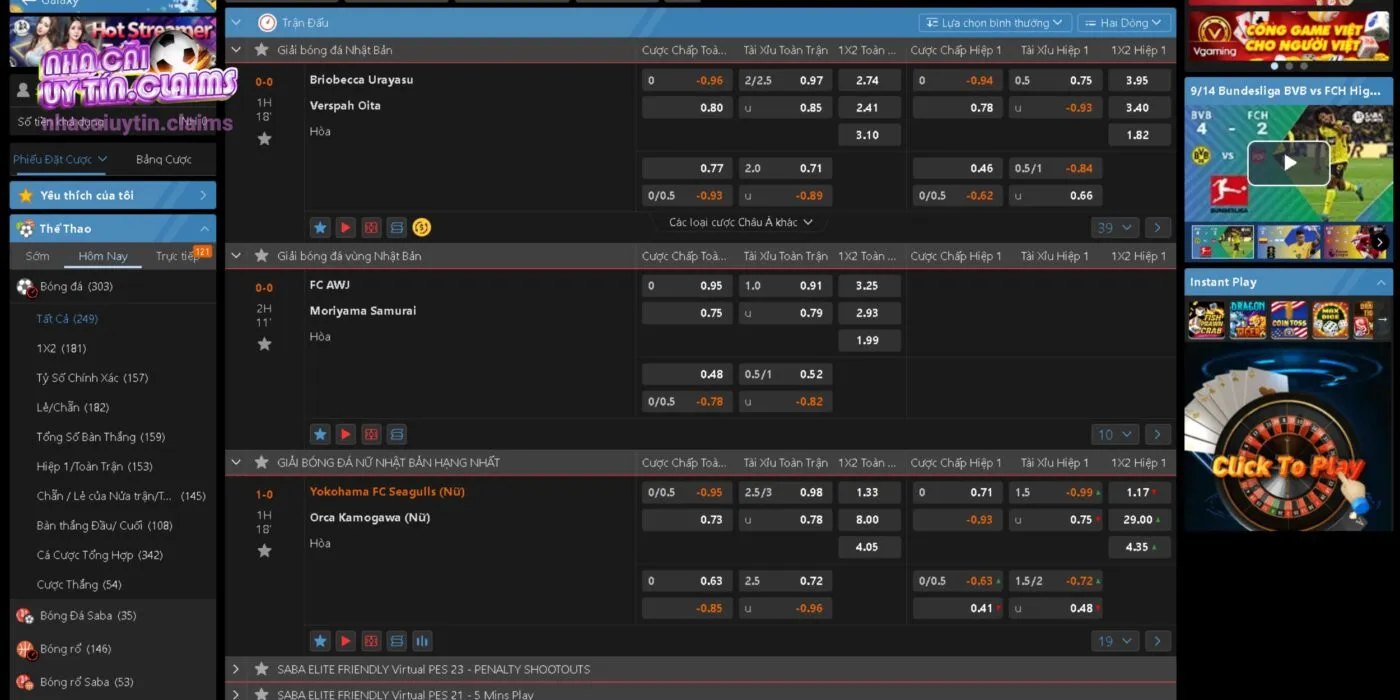Switch to the Sớm tab
The width and height of the screenshot is (1400, 700).
click(38, 256)
